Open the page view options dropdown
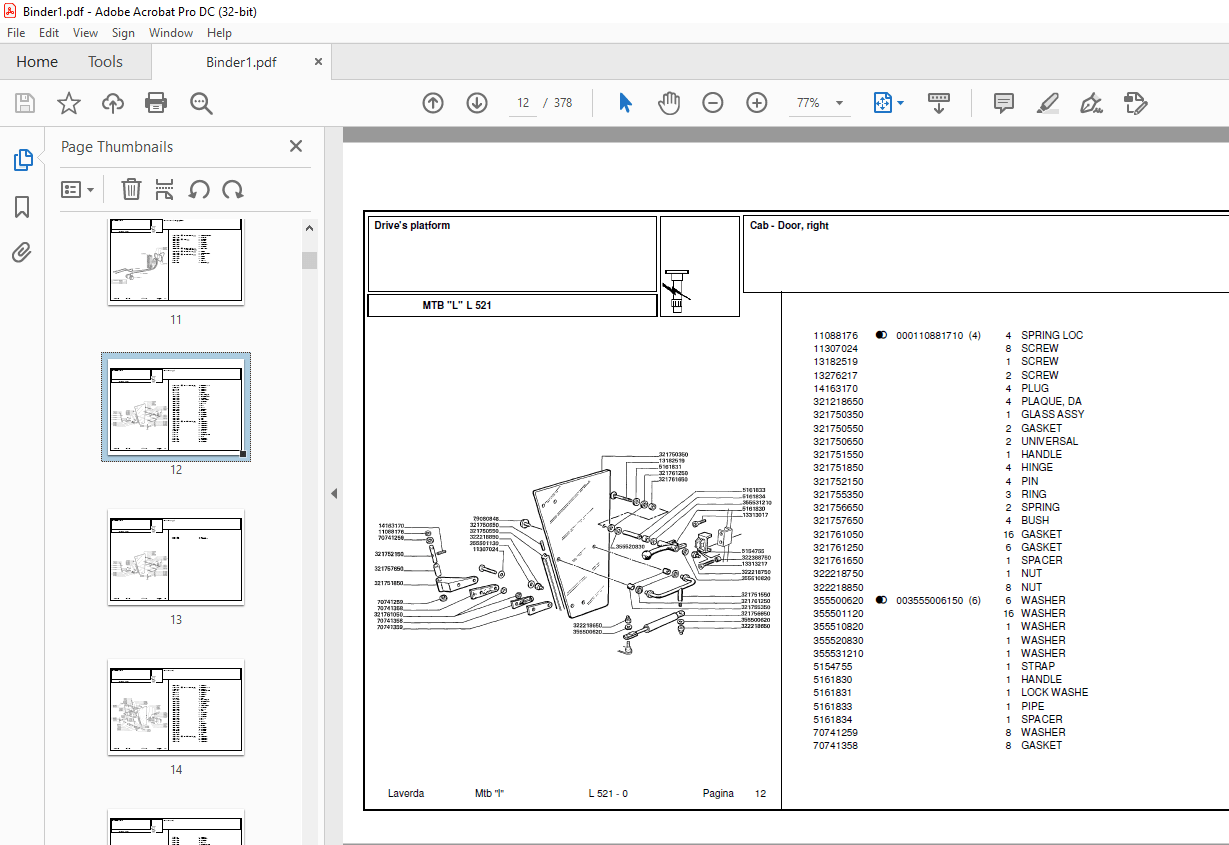Image resolution: width=1229 pixels, height=845 pixels. tap(888, 102)
